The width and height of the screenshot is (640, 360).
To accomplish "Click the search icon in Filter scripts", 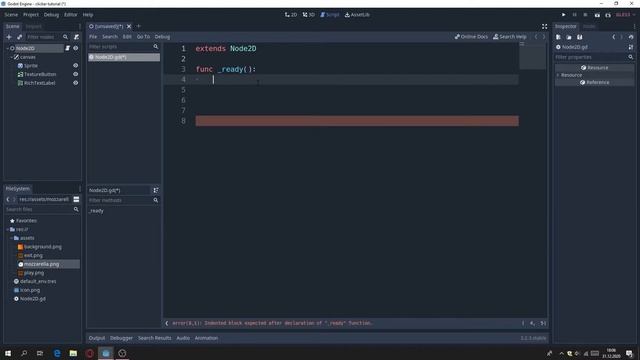I will pos(156,47).
